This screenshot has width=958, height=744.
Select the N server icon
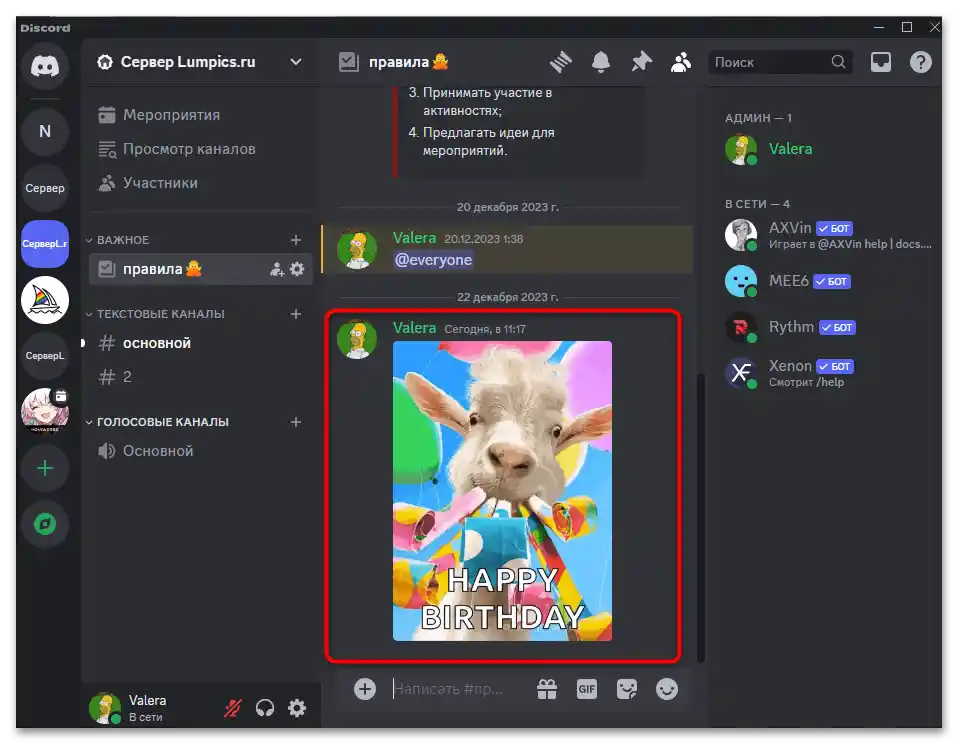point(45,131)
